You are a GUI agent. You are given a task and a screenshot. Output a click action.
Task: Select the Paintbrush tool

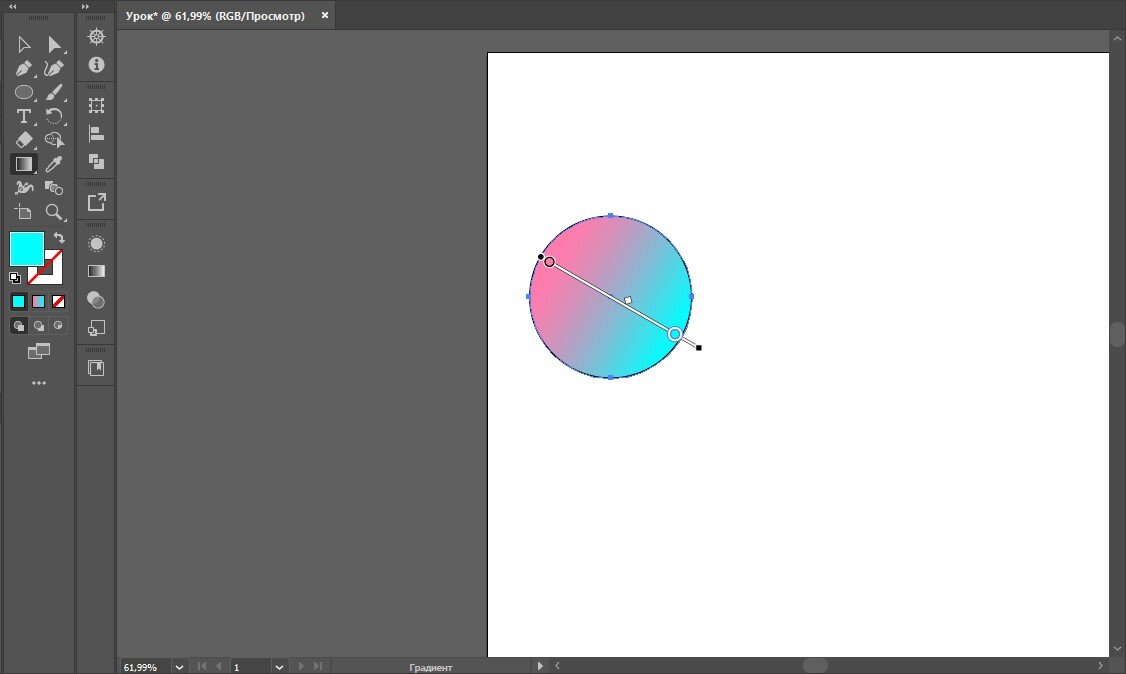pyautogui.click(x=54, y=92)
